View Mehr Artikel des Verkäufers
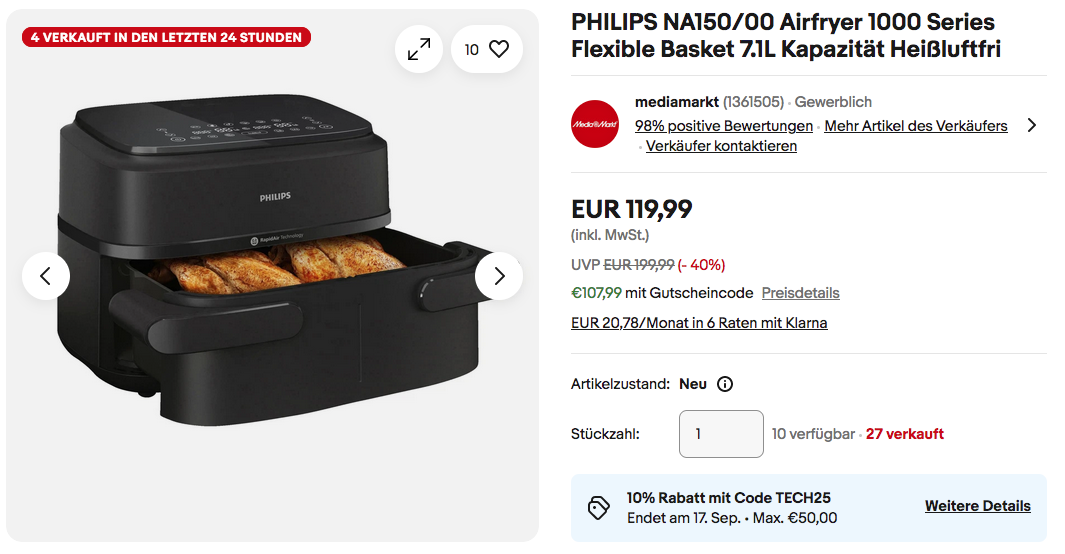 (x=916, y=126)
